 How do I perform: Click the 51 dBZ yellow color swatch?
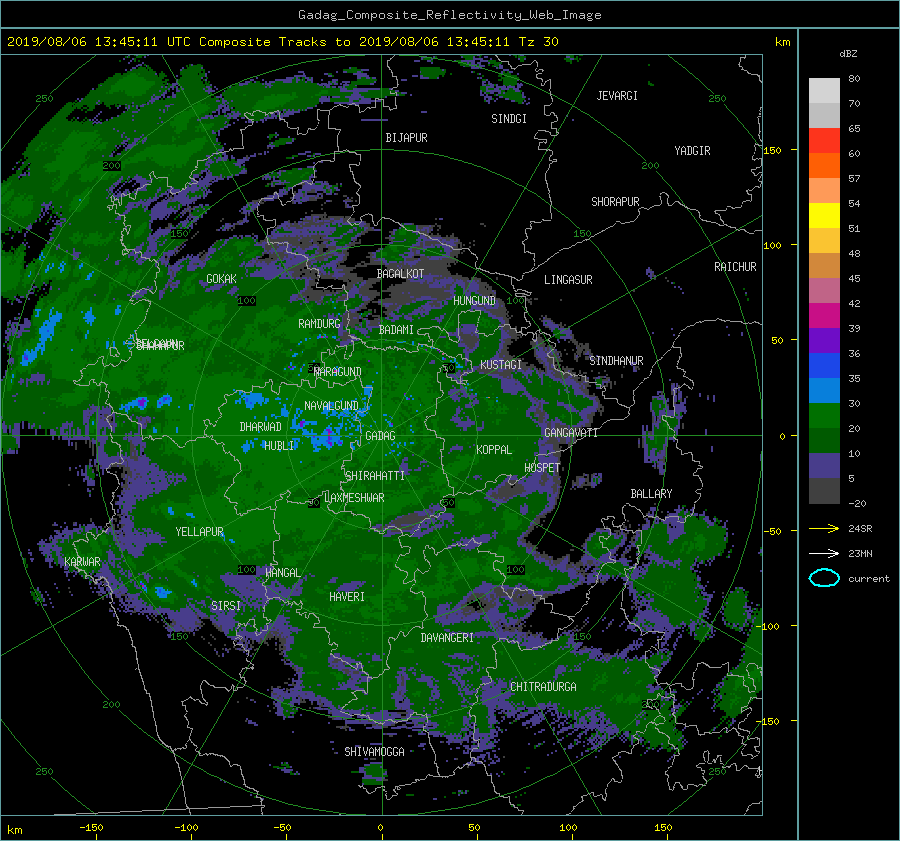coord(824,216)
